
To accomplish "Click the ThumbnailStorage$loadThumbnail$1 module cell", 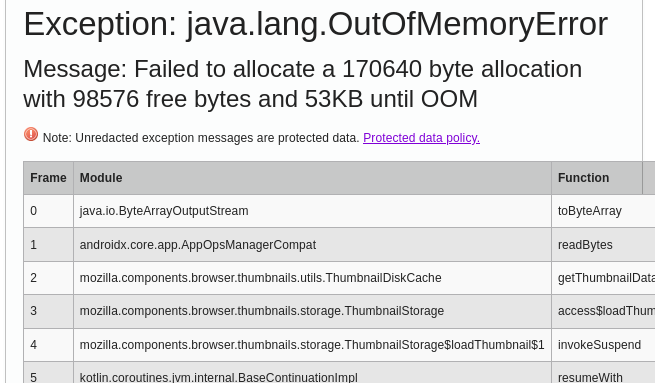I will [x=312, y=345].
